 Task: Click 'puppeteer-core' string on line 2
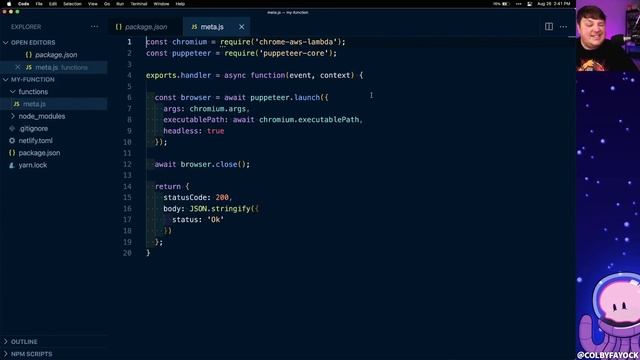(294, 53)
